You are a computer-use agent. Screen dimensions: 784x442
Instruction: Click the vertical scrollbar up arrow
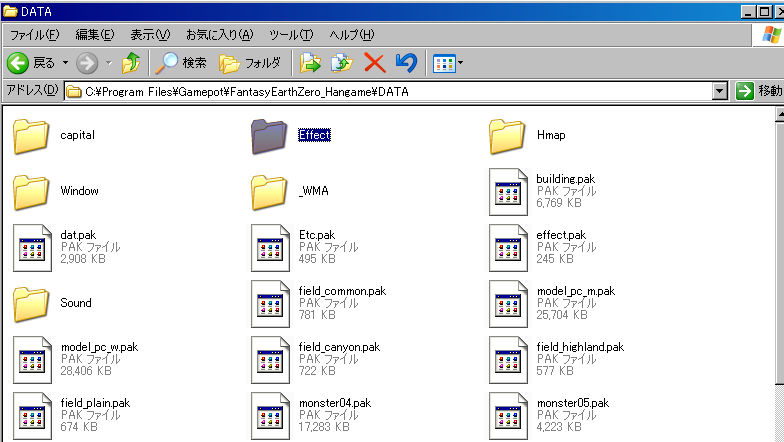pos(780,114)
